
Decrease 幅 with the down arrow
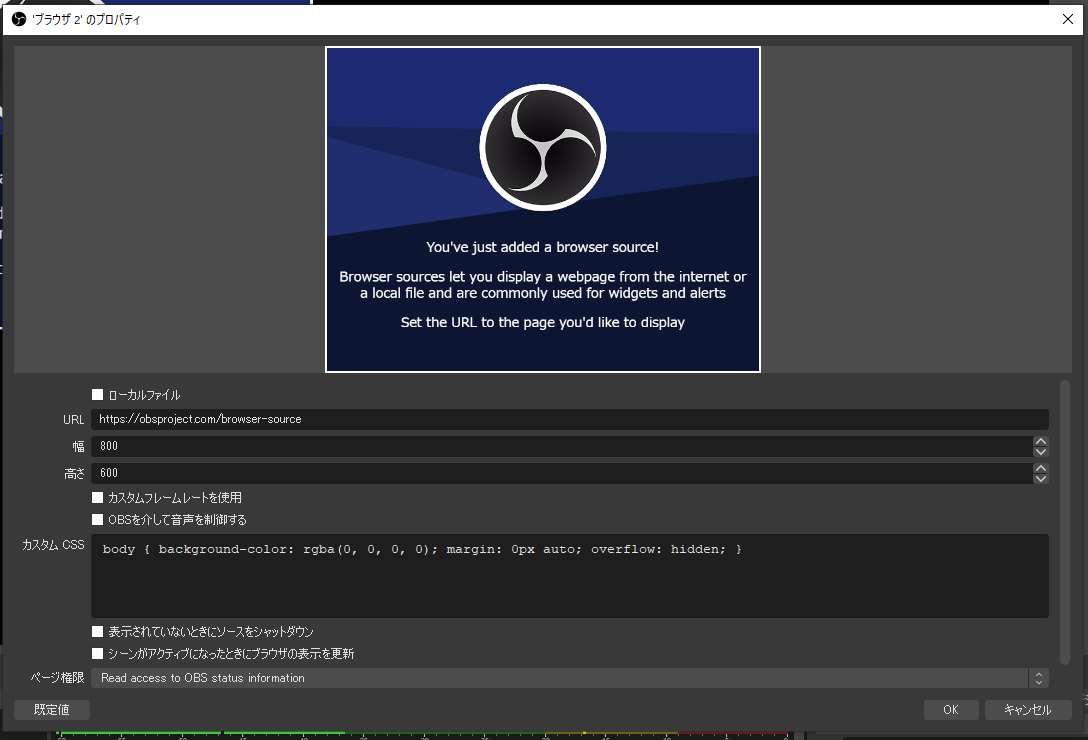1040,452
